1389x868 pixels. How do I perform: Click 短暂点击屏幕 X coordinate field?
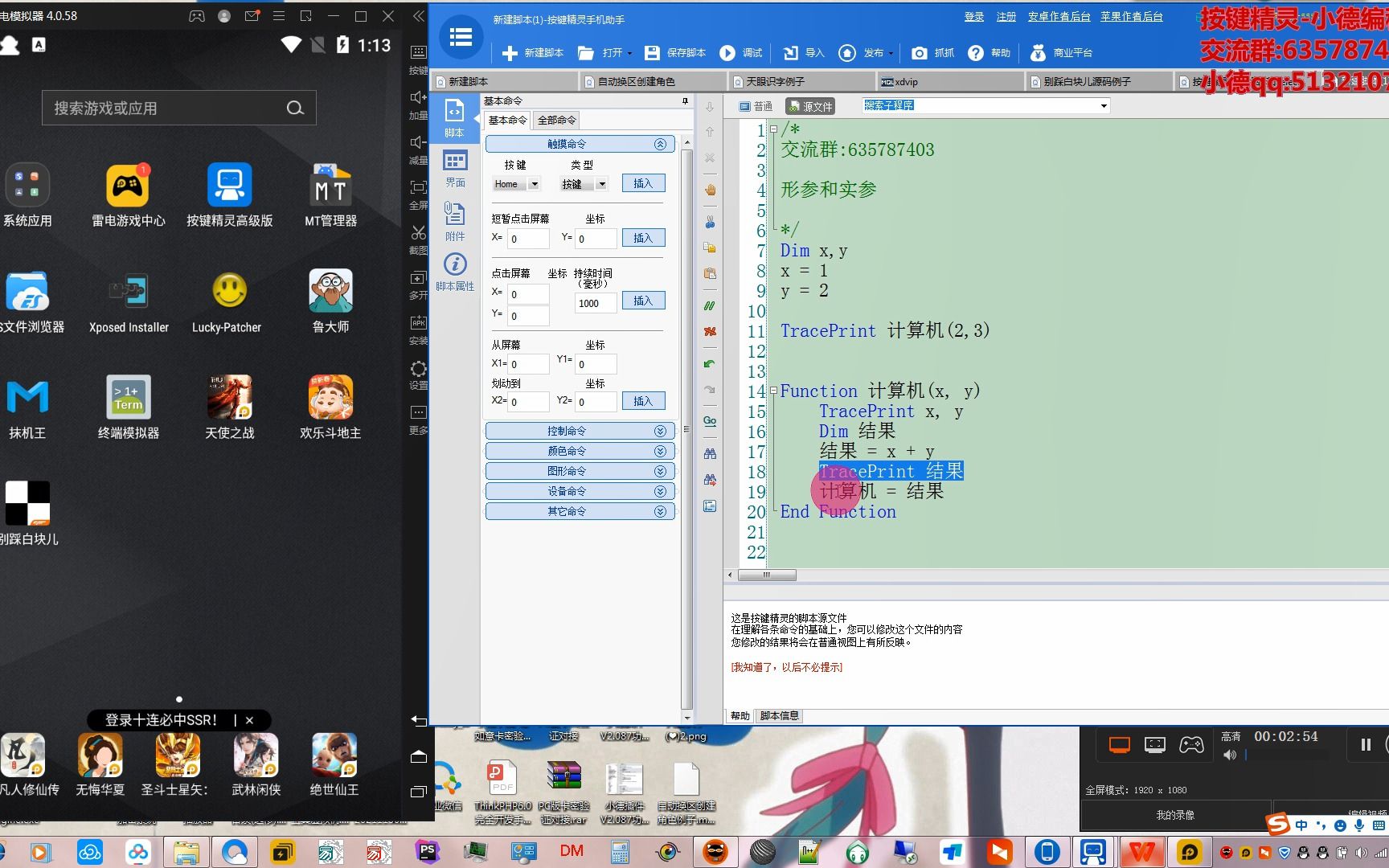[x=528, y=239]
